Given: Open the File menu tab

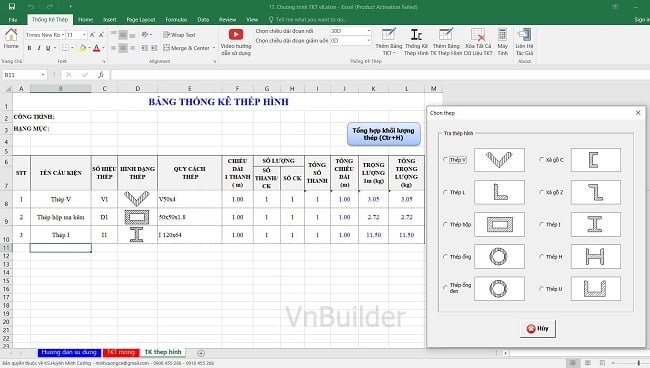Looking at the screenshot, I should (13, 19).
